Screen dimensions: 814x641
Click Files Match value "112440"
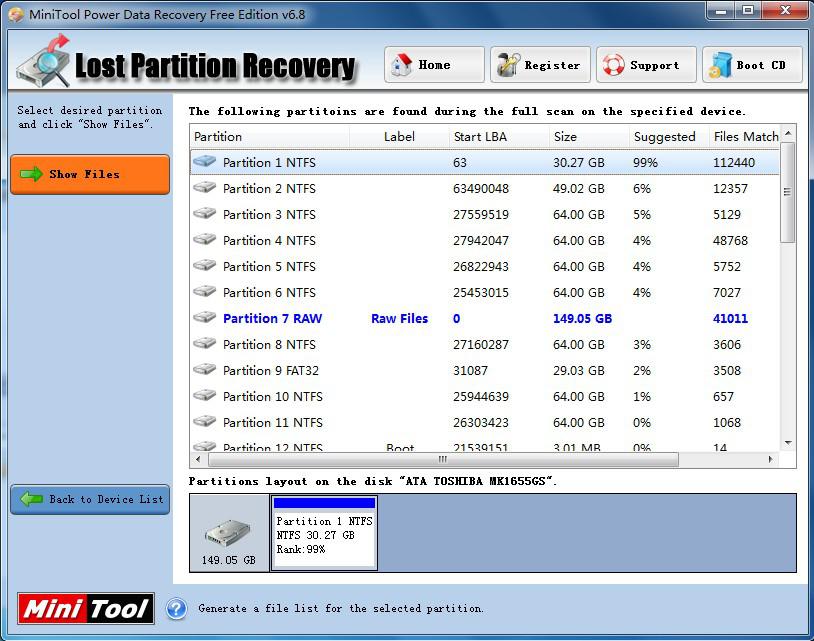click(x=734, y=162)
